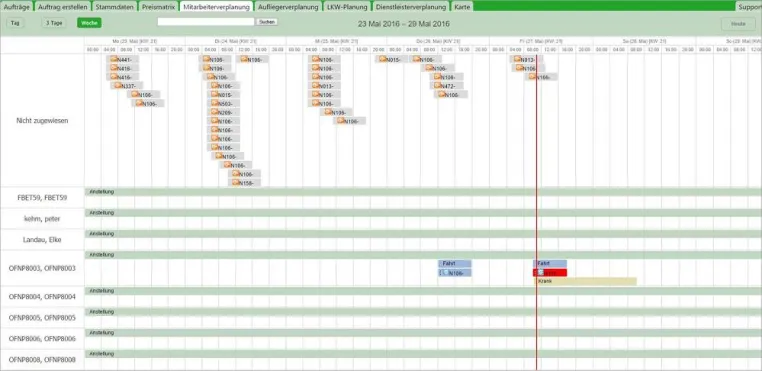The width and height of the screenshot is (762, 371).
Task: Select employee row OFNP8005, OFNP8005
Action: click(x=42, y=318)
